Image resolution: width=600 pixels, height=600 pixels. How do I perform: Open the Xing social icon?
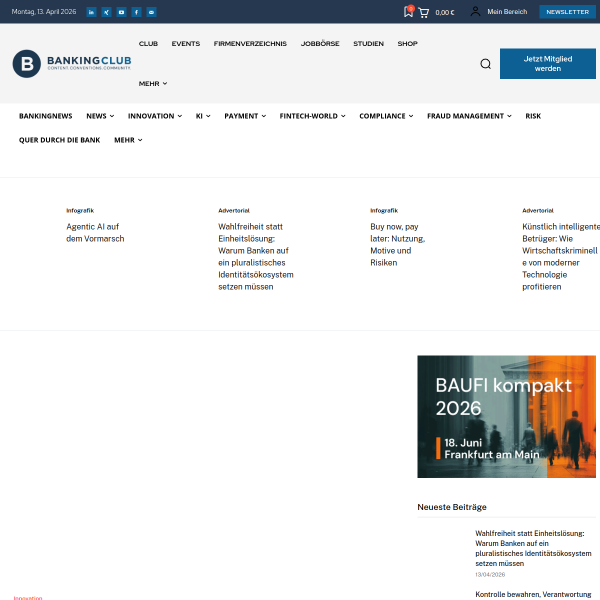tap(106, 12)
